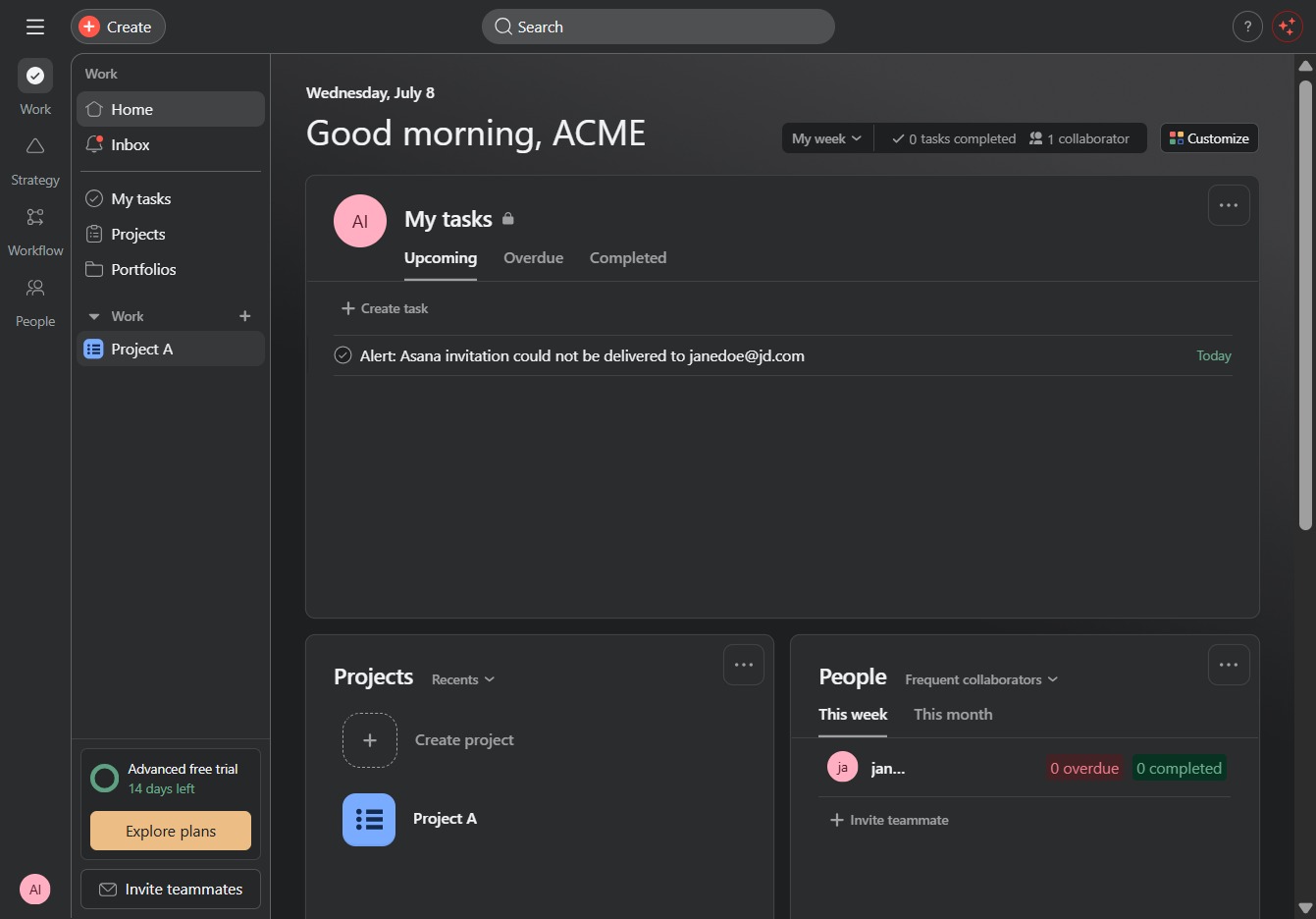Click the My tasks widget heading
This screenshot has width=1316, height=919.
(448, 219)
